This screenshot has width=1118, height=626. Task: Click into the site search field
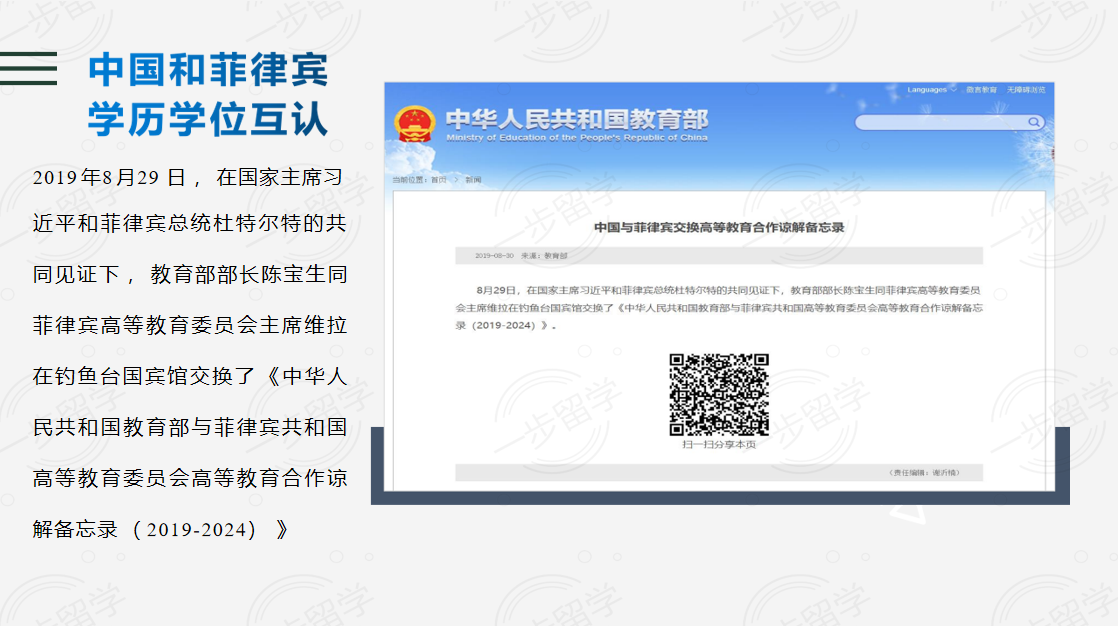point(950,122)
